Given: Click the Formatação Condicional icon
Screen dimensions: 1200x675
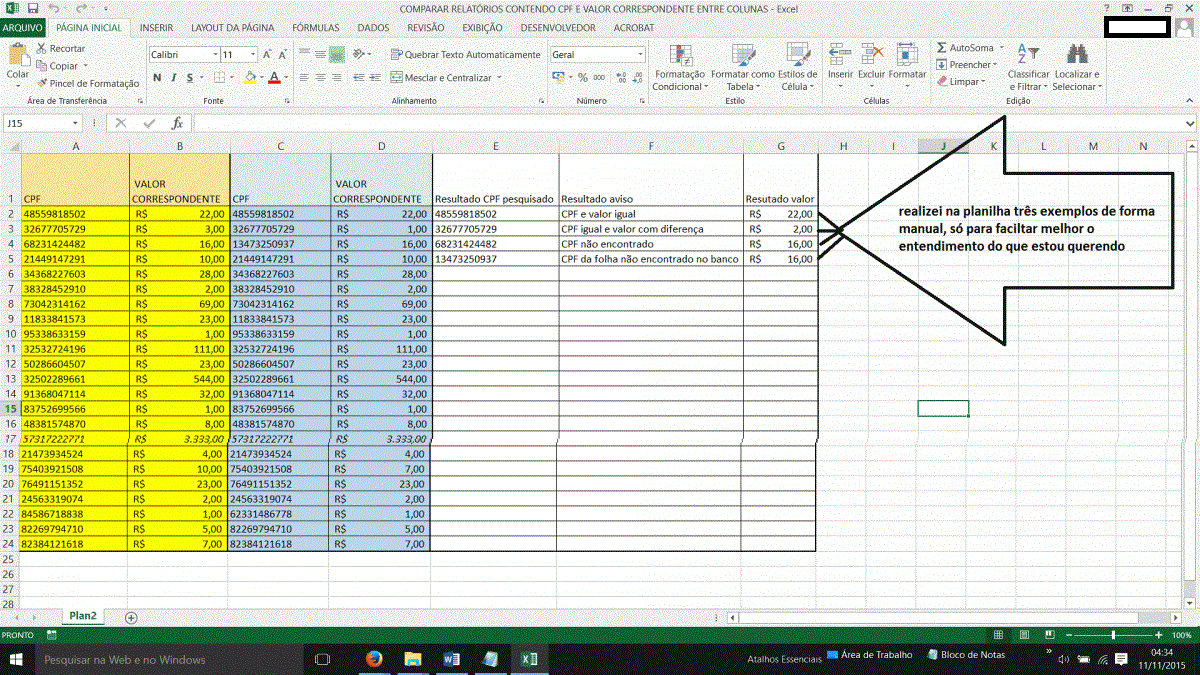Looking at the screenshot, I should click(x=680, y=55).
